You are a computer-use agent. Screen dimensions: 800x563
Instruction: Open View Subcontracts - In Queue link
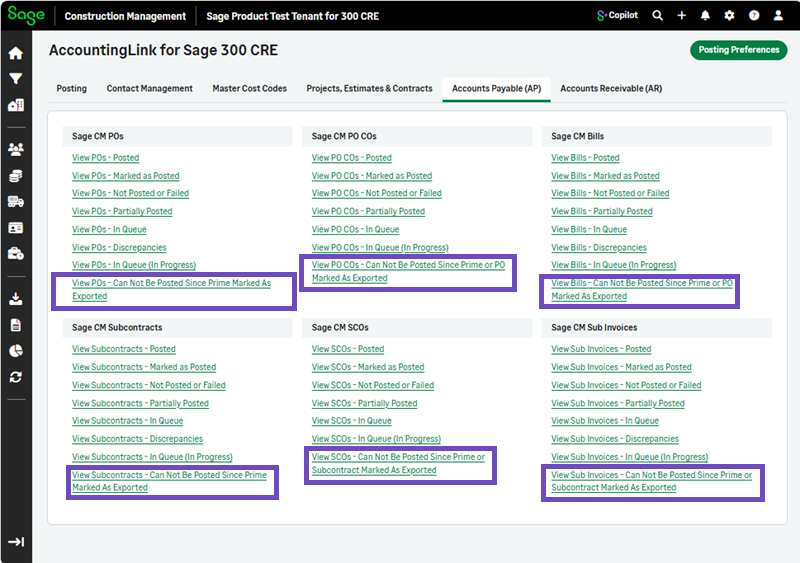point(128,421)
